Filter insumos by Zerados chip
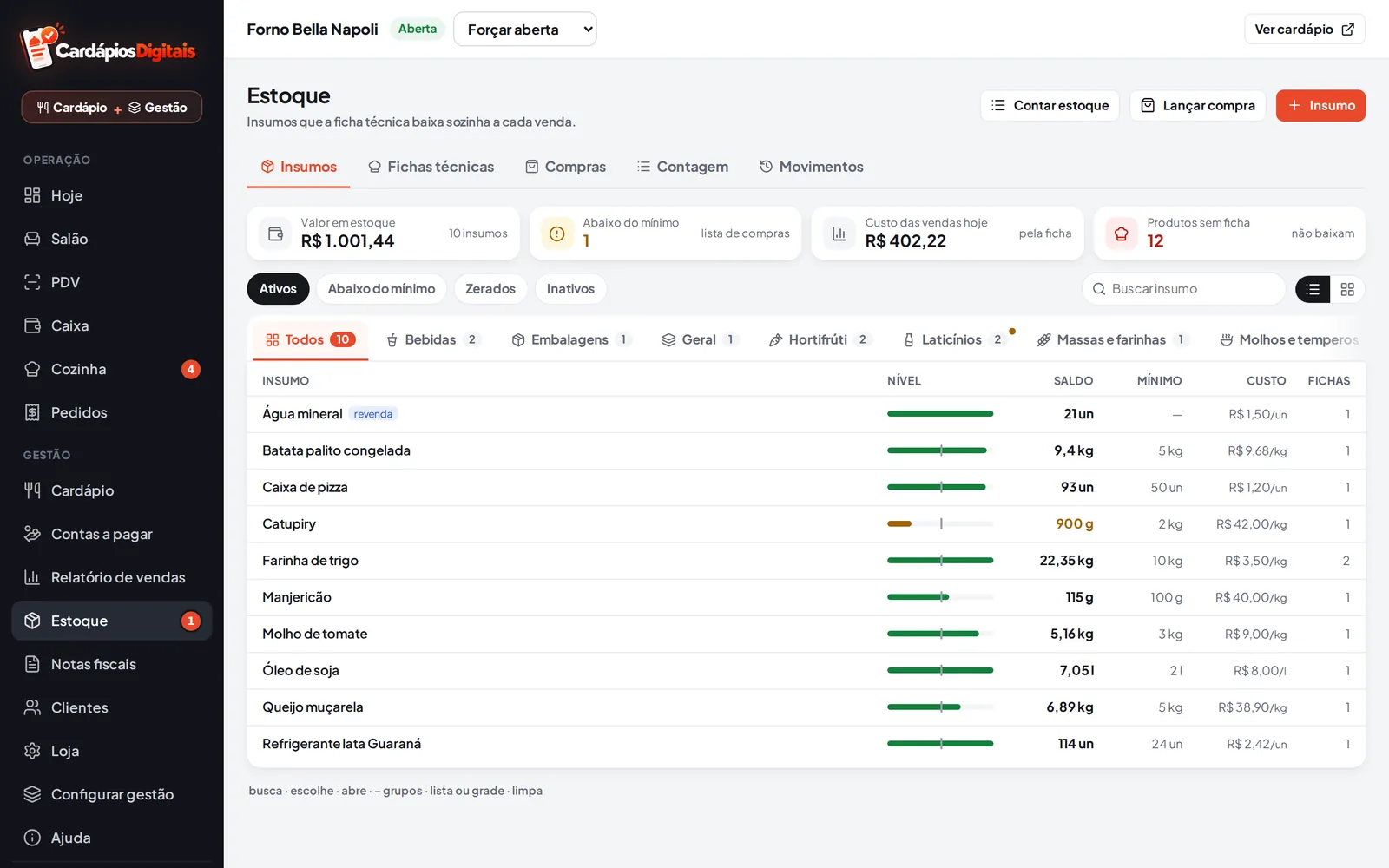1389x868 pixels. pos(490,289)
